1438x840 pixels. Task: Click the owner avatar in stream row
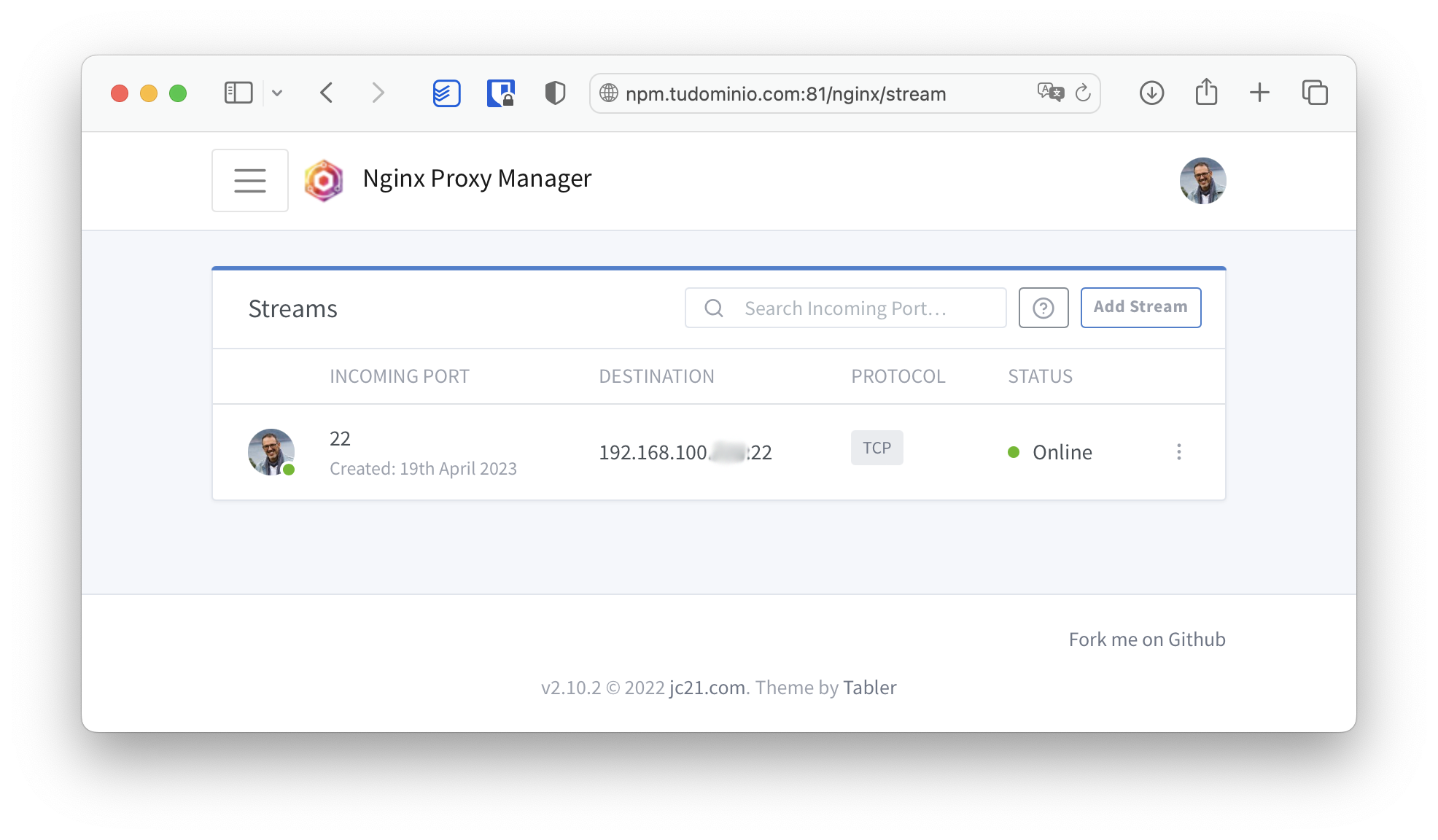(x=271, y=452)
